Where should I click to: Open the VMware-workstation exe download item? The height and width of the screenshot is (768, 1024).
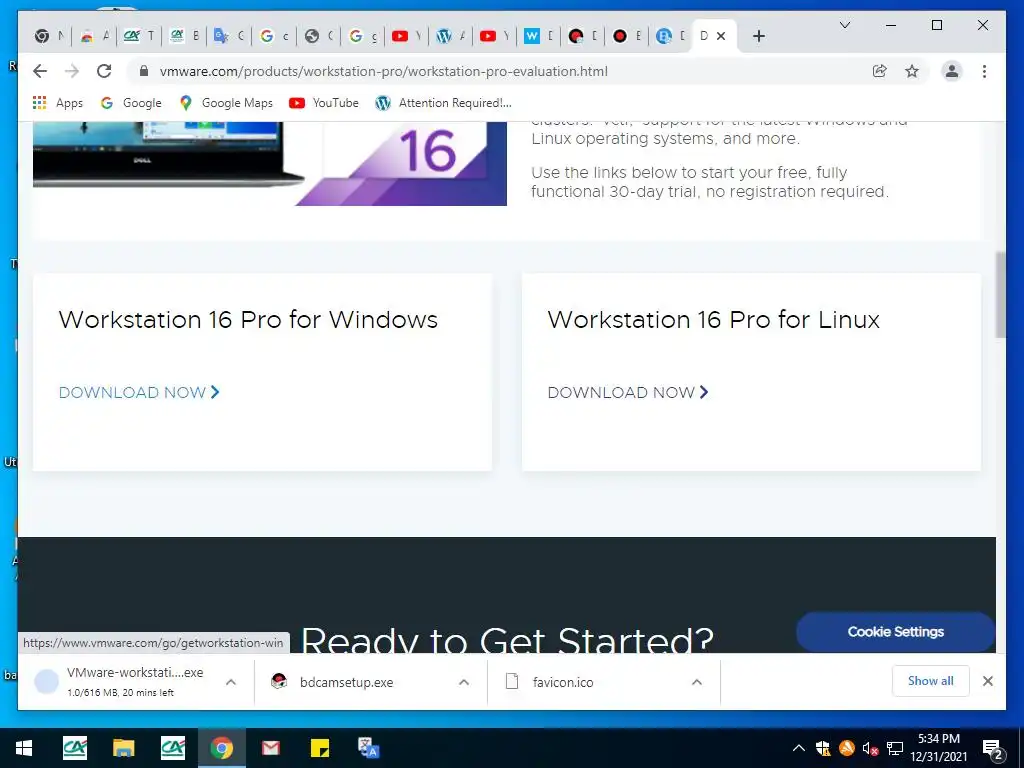[x=135, y=681]
